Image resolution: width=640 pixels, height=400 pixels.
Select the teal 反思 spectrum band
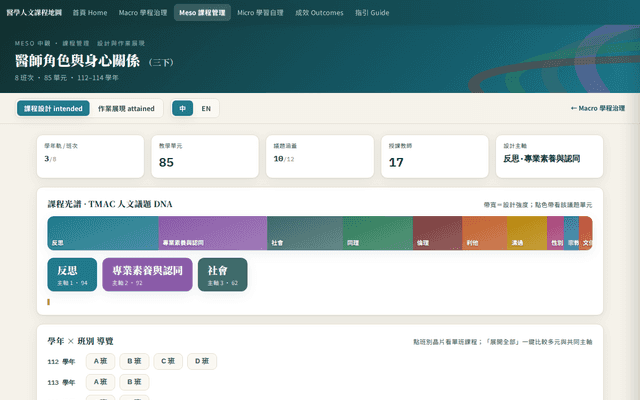[103, 233]
